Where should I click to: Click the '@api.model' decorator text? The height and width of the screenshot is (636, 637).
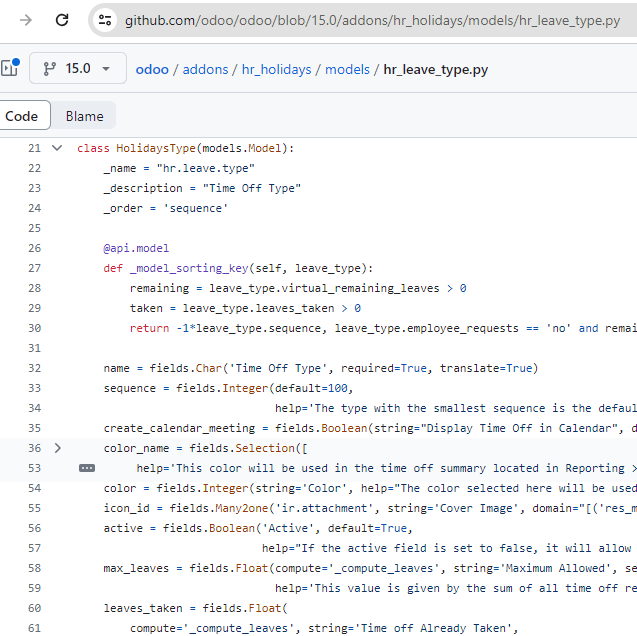pos(136,248)
